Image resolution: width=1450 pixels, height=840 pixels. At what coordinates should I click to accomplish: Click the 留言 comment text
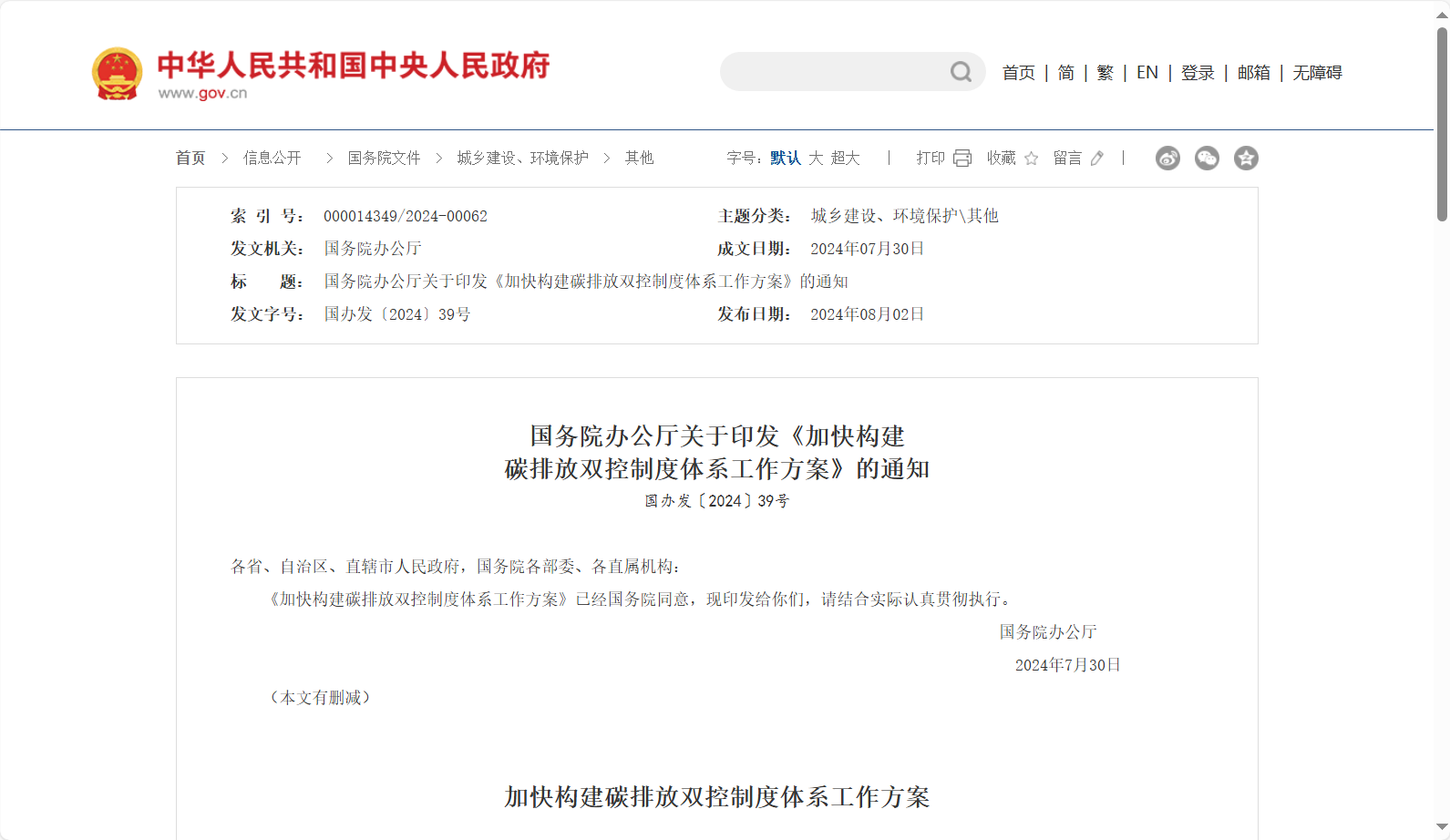pos(1068,159)
